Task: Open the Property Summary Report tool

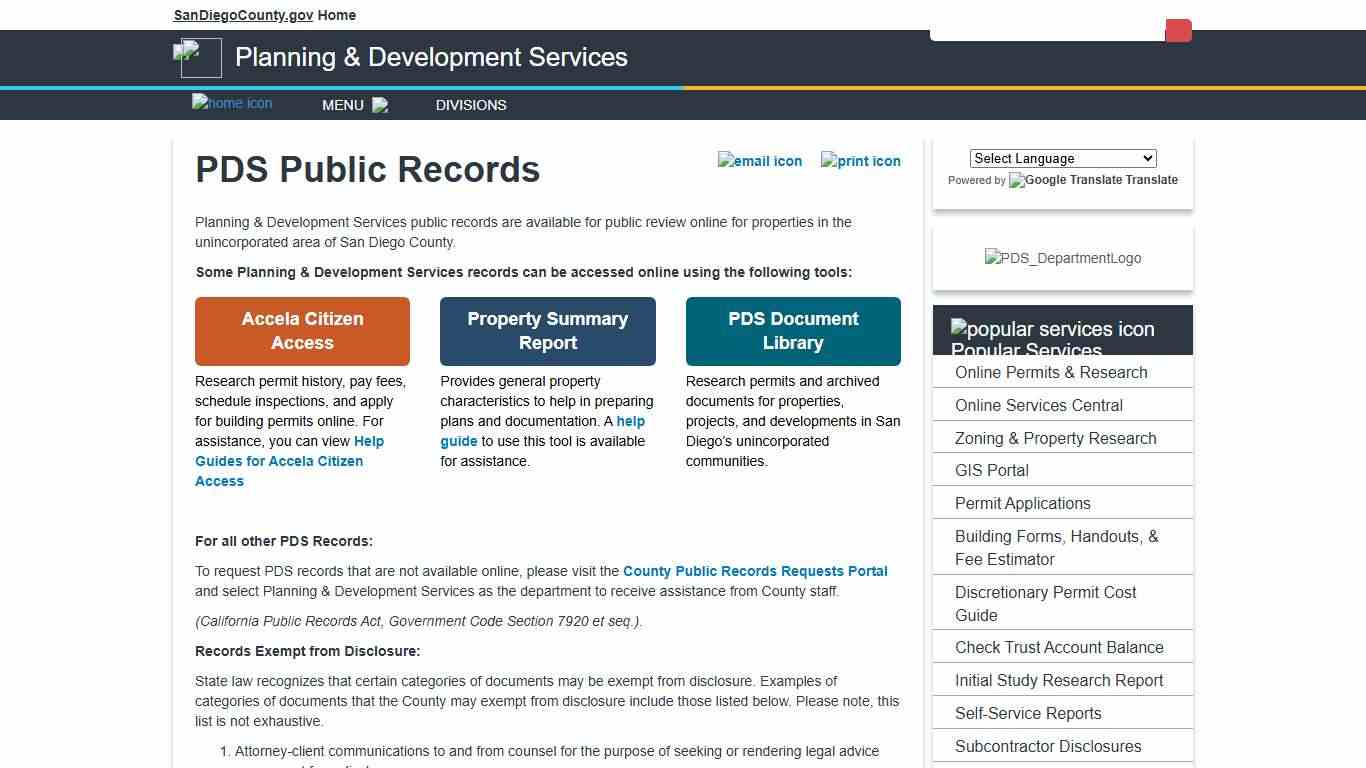Action: pos(547,331)
